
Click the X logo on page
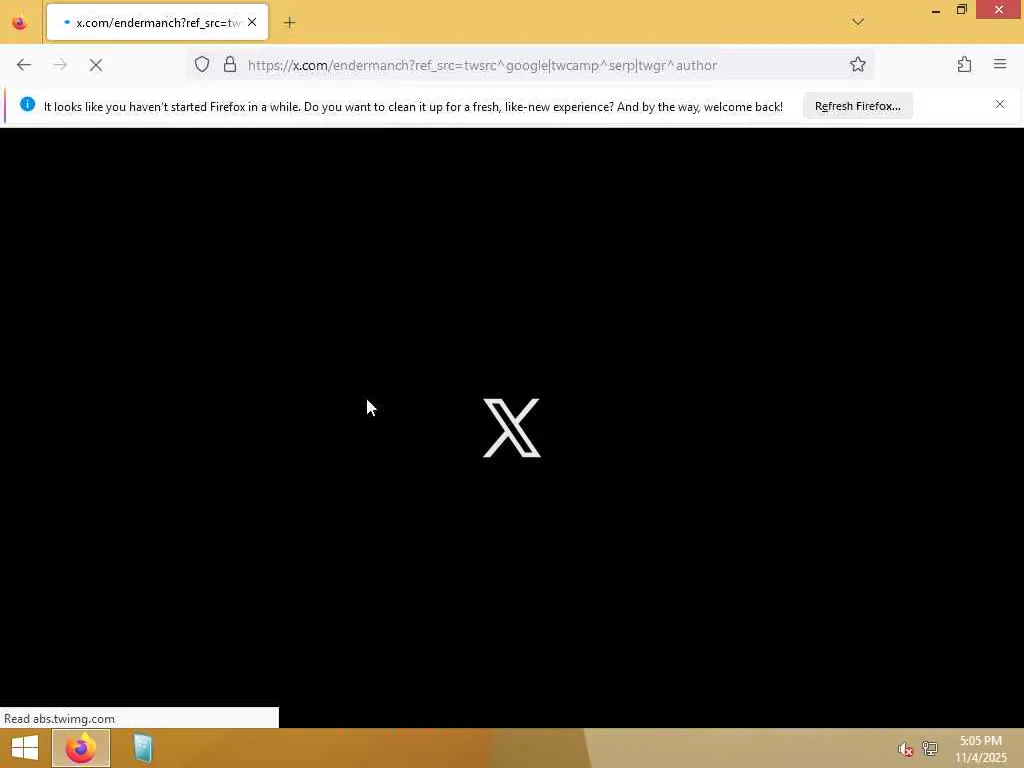pos(511,428)
